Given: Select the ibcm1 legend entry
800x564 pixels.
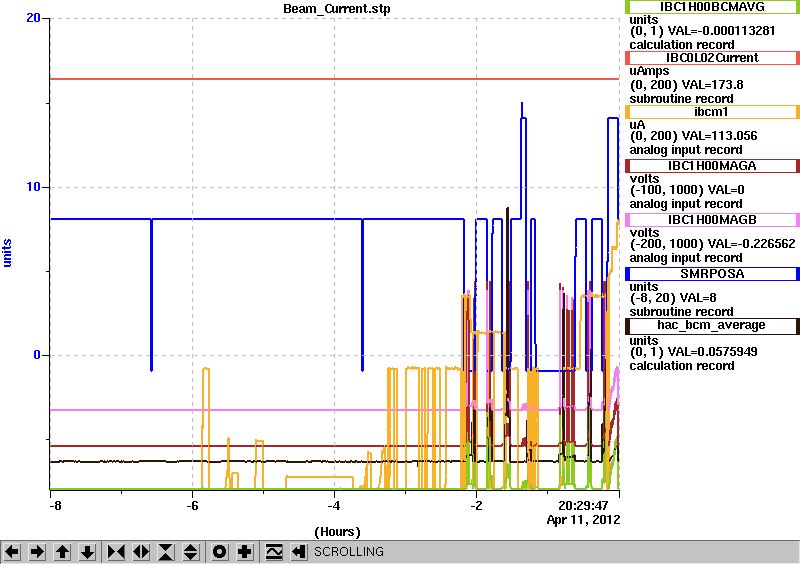Looking at the screenshot, I should [712, 112].
